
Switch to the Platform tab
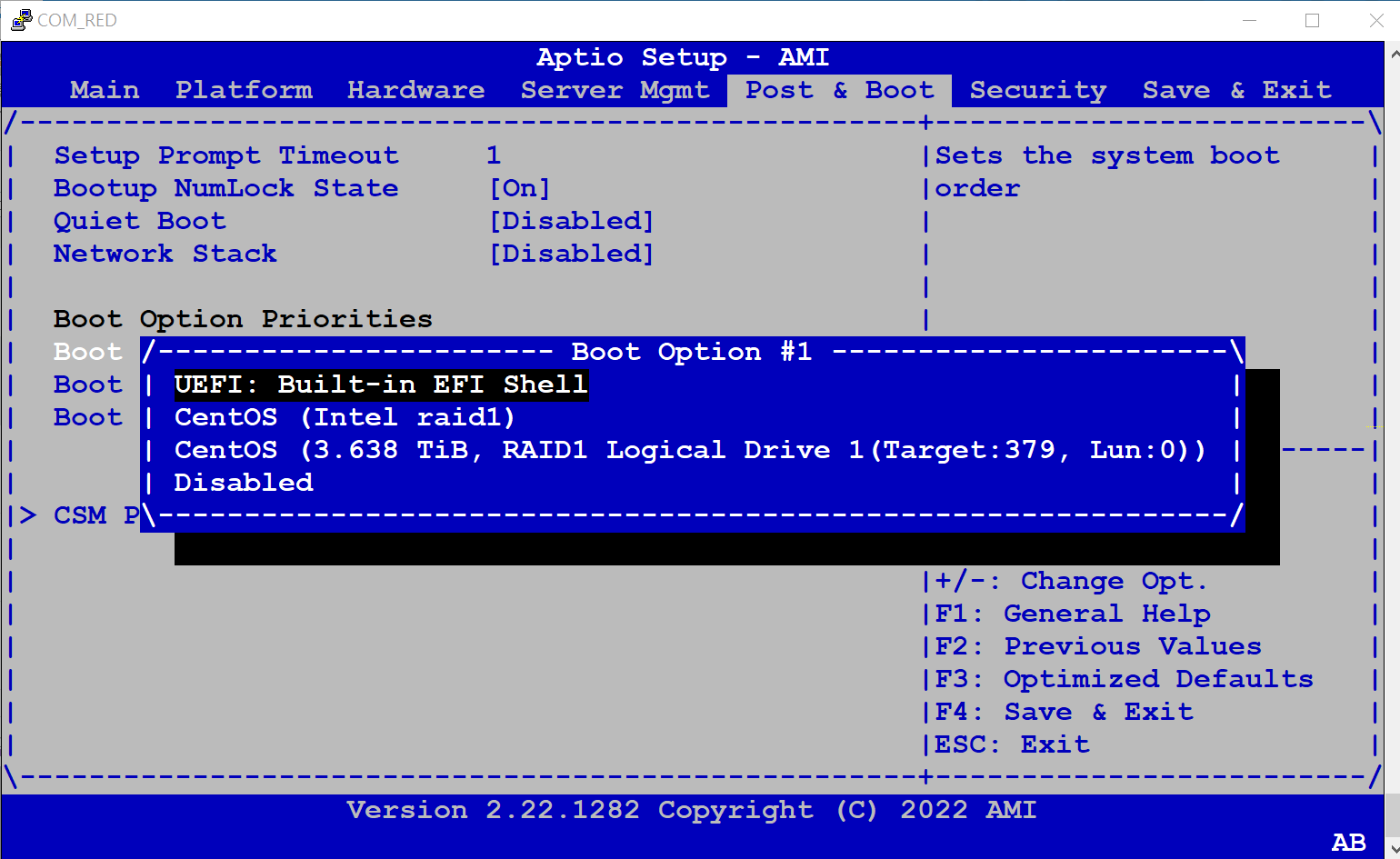pyautogui.click(x=244, y=90)
